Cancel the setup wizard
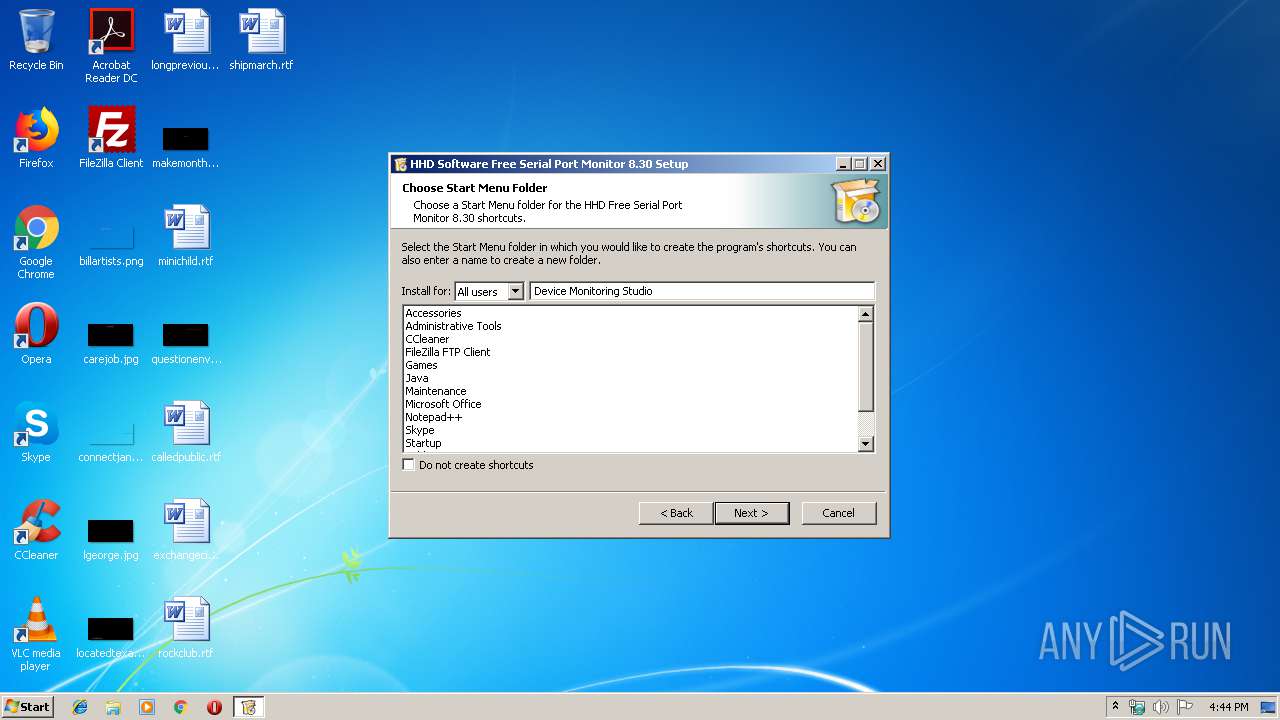The image size is (1280, 720). coord(838,513)
